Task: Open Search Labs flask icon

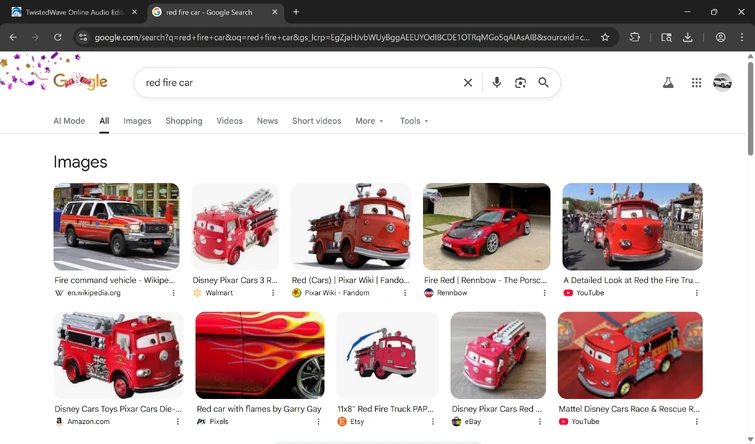Action: pos(668,82)
